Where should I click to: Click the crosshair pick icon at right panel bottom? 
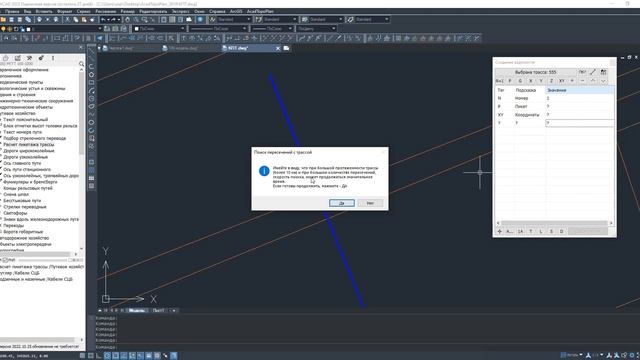(500, 231)
